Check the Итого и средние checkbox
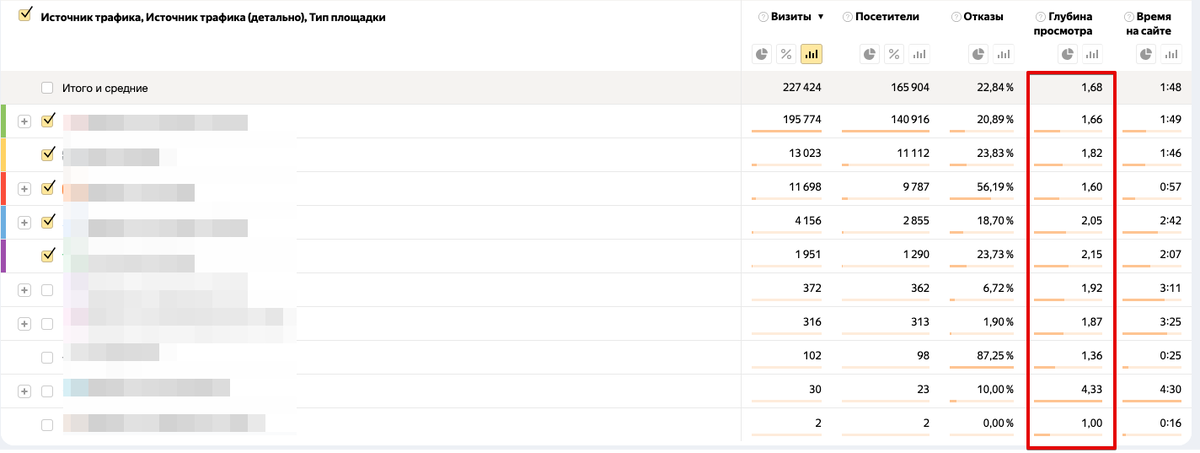This screenshot has height=453, width=1200. click(47, 88)
